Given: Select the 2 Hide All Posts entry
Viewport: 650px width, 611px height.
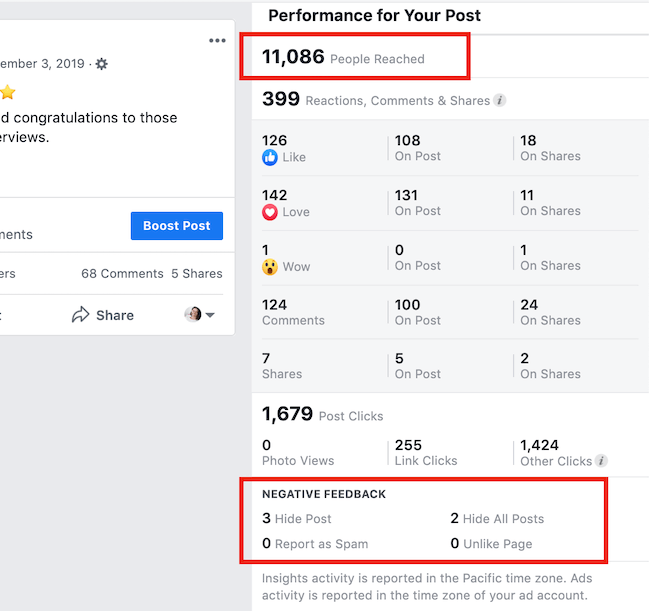Looking at the screenshot, I should [497, 519].
